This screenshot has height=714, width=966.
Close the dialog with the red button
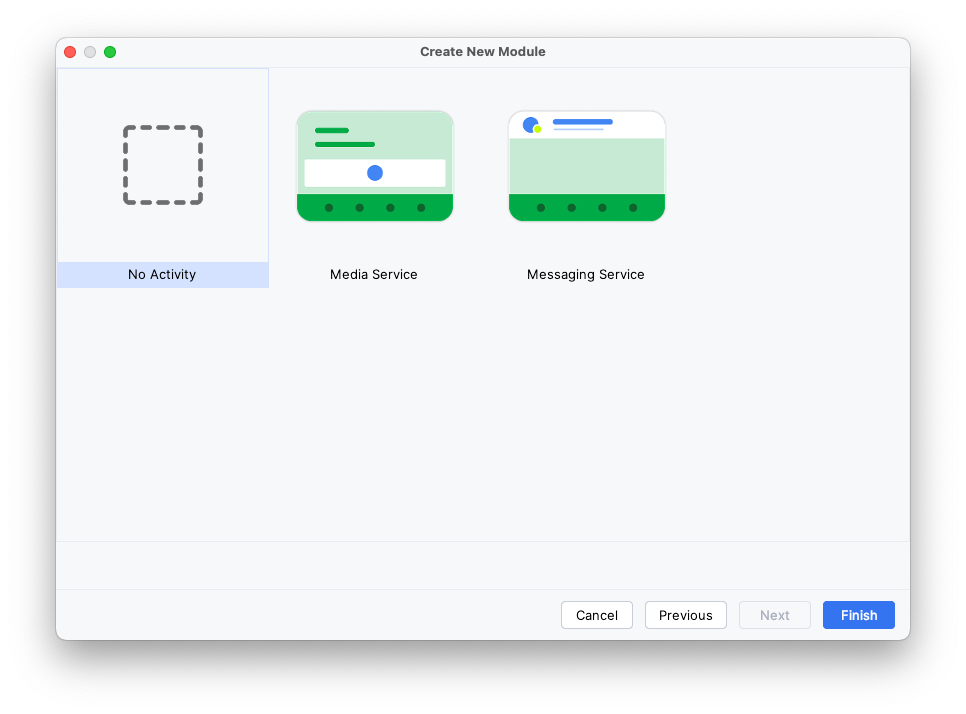pos(69,51)
